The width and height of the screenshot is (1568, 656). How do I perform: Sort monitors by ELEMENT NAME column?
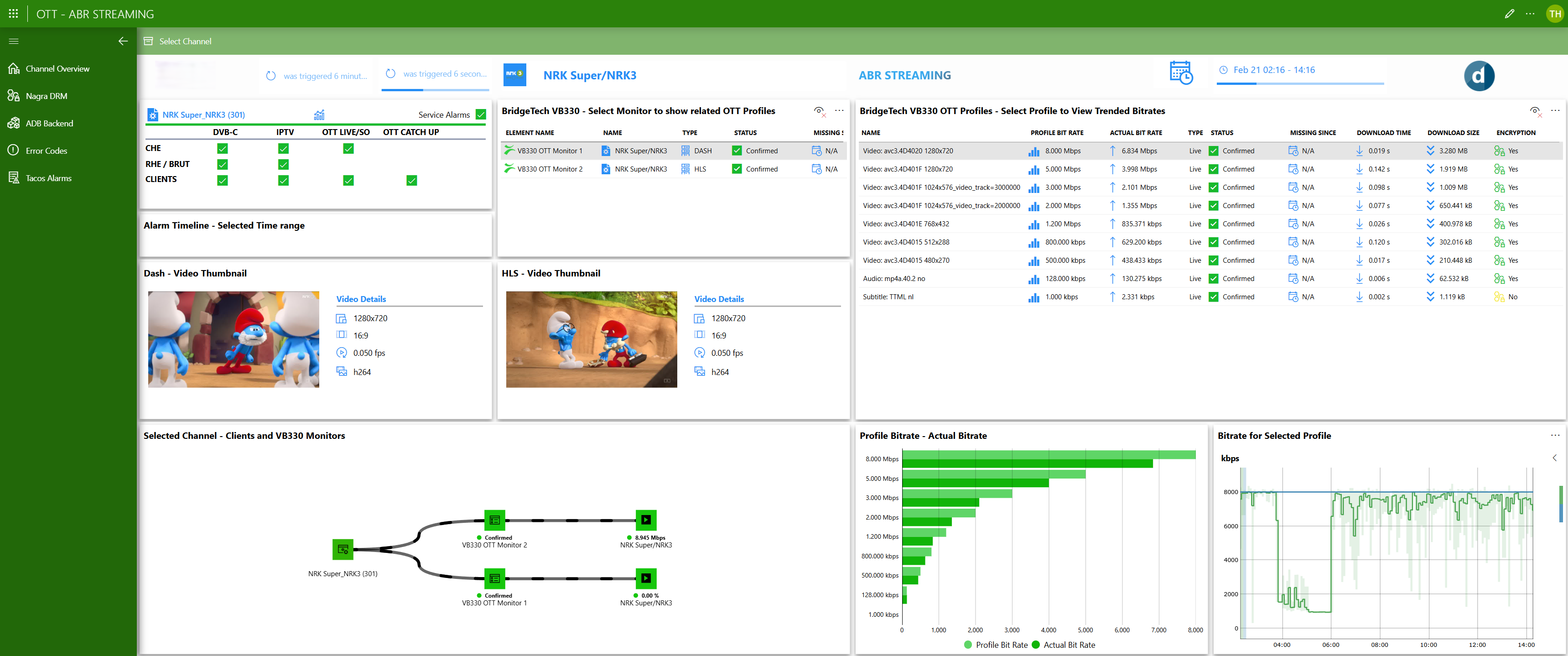point(530,133)
